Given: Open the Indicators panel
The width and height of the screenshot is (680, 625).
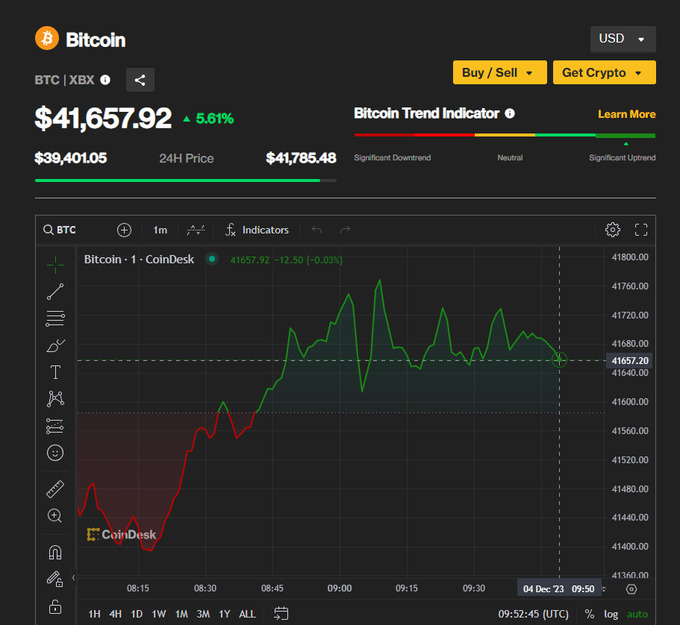Looking at the screenshot, I should pyautogui.click(x=257, y=230).
